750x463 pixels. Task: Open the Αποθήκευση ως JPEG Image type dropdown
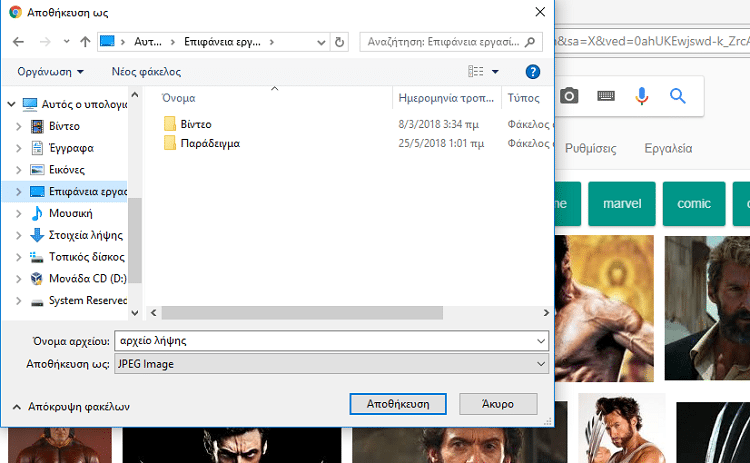[x=331, y=364]
